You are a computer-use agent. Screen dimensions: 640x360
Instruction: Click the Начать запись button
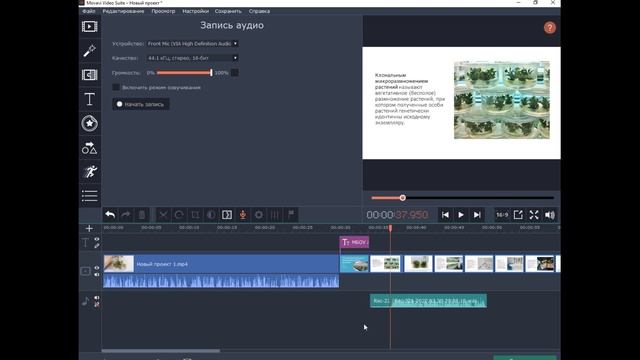click(x=141, y=104)
